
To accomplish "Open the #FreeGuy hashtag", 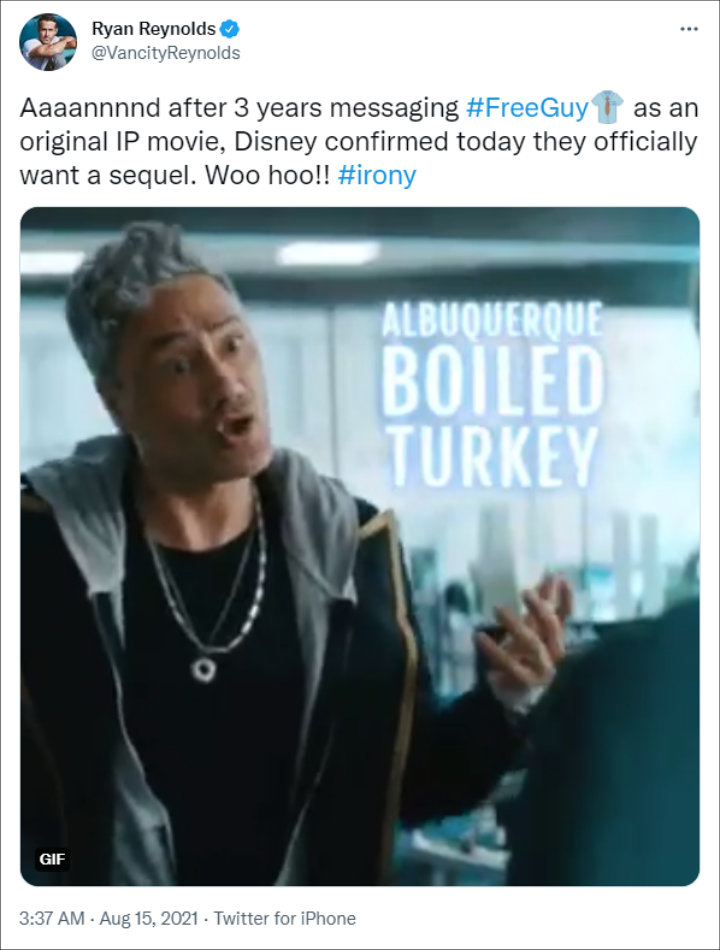I will click(x=527, y=108).
